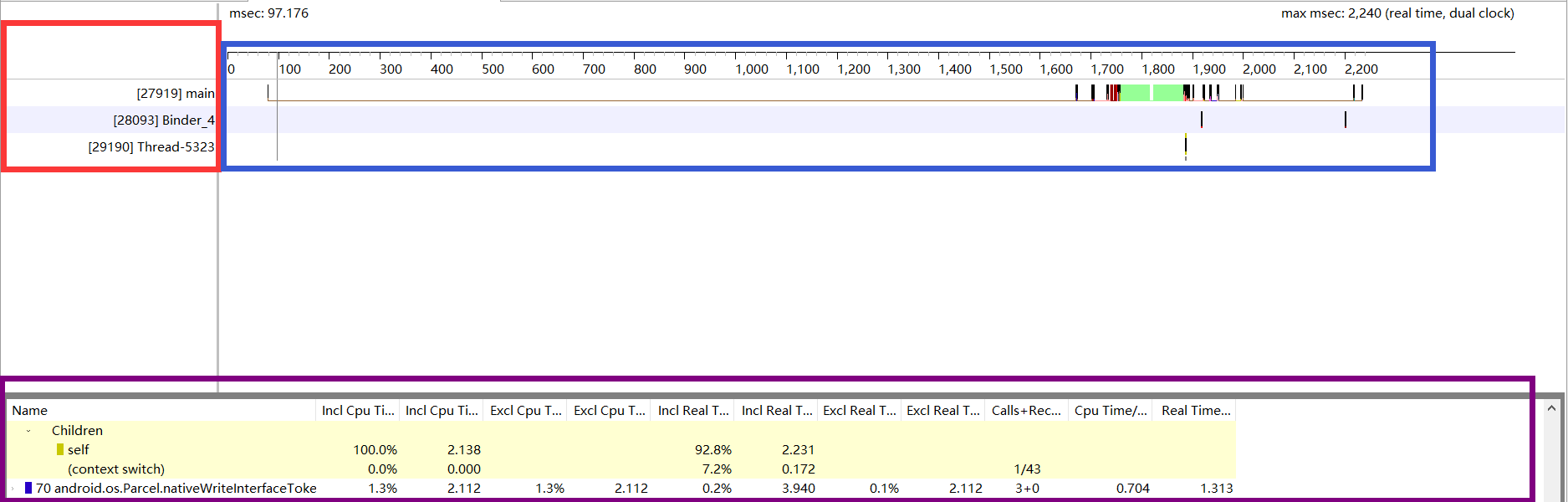Sort by Incl Cpu Ti... header above 100.0%
The width and height of the screenshot is (1568, 502).
(358, 411)
